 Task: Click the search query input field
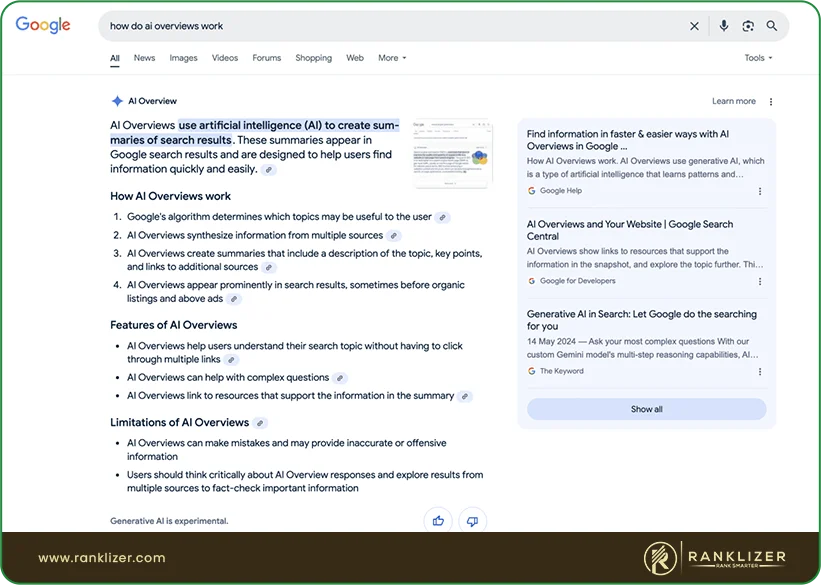[x=393, y=26]
